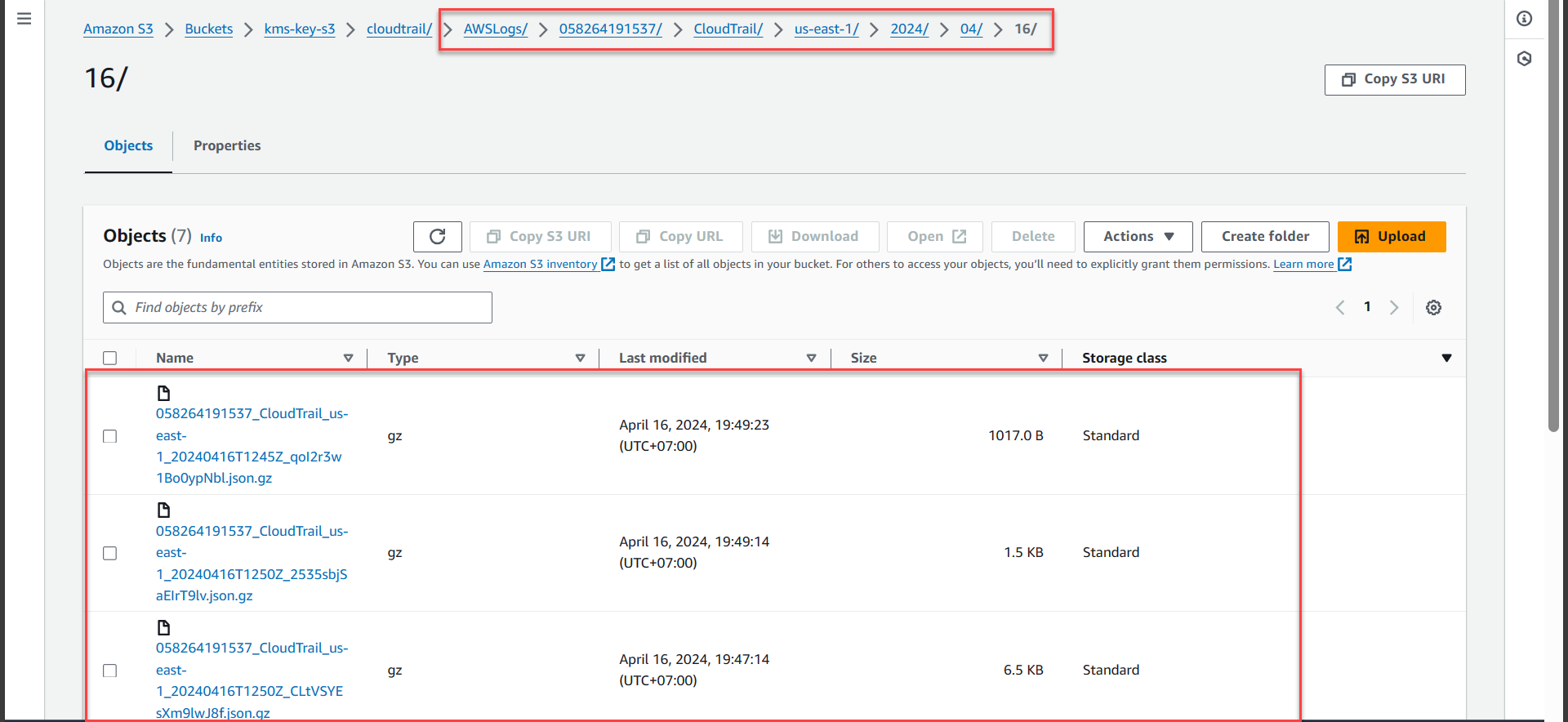Toggle the select-all objects checkbox

pyautogui.click(x=110, y=359)
